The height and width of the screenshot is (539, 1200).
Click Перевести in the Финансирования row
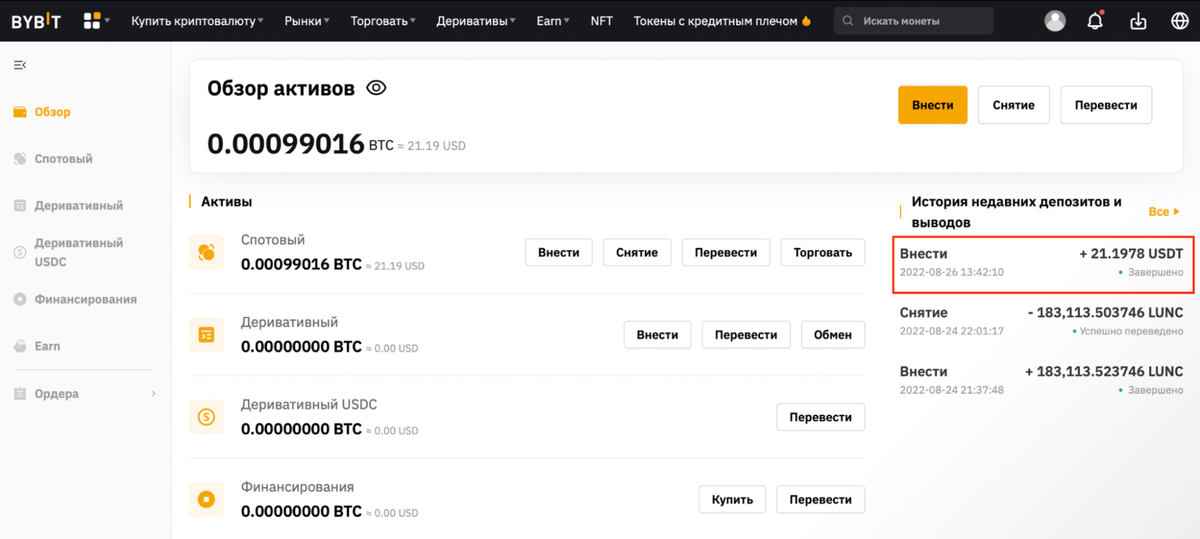pos(820,499)
